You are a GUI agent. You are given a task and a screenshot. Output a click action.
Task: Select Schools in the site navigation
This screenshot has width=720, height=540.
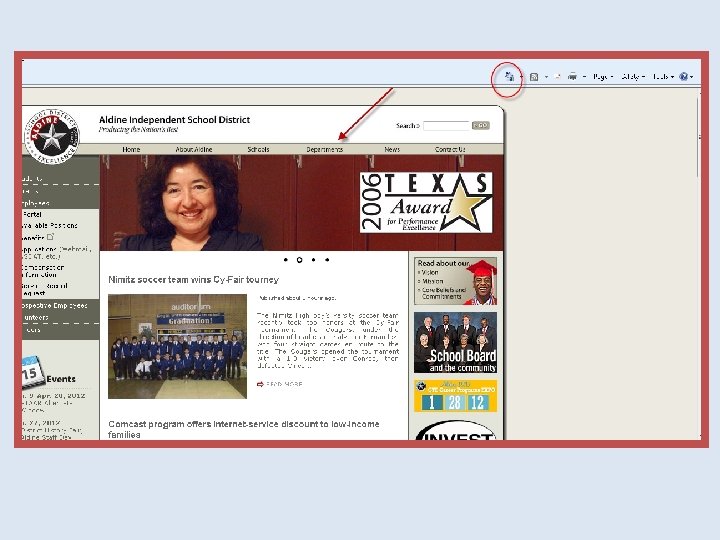(x=258, y=149)
